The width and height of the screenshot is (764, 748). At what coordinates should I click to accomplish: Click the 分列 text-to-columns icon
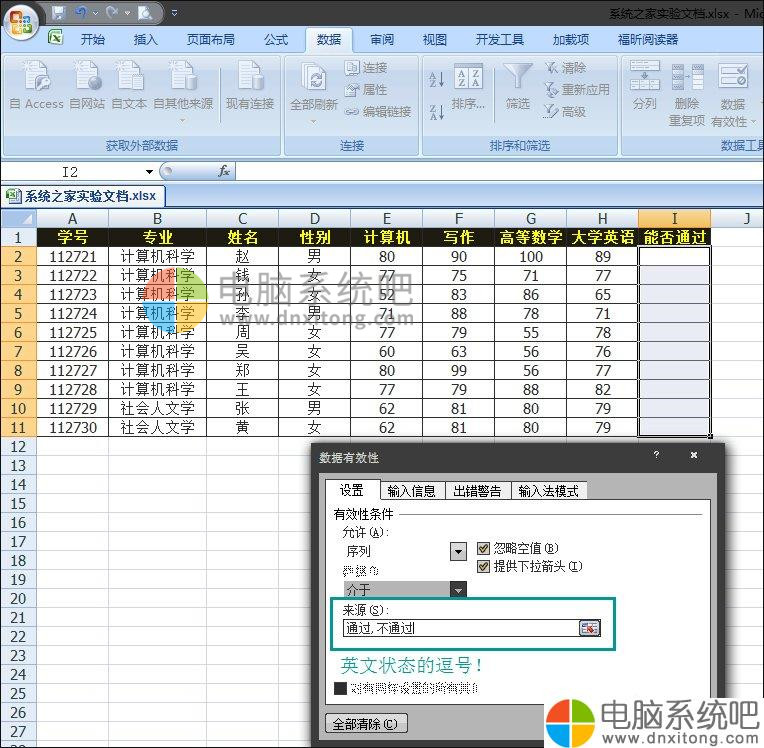click(x=644, y=79)
